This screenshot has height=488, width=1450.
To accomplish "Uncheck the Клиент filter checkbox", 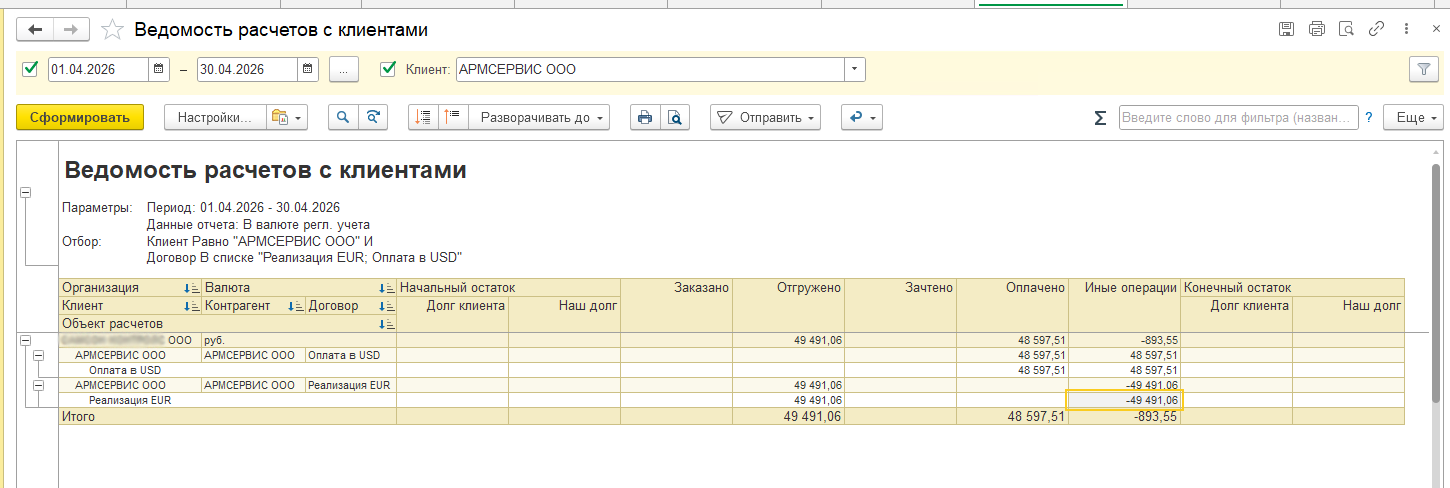I will pyautogui.click(x=389, y=69).
